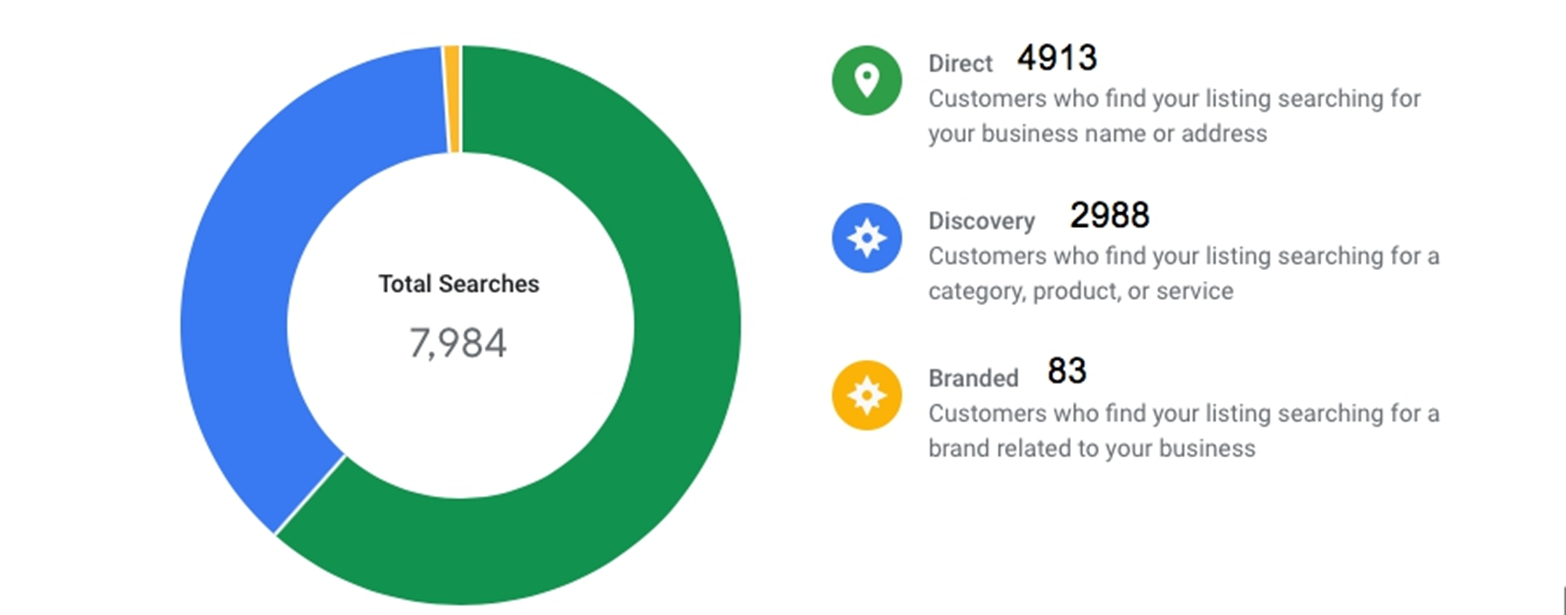Click the thin yellow Branded donut slice
Image resolution: width=1566 pixels, height=615 pixels.
(452, 98)
